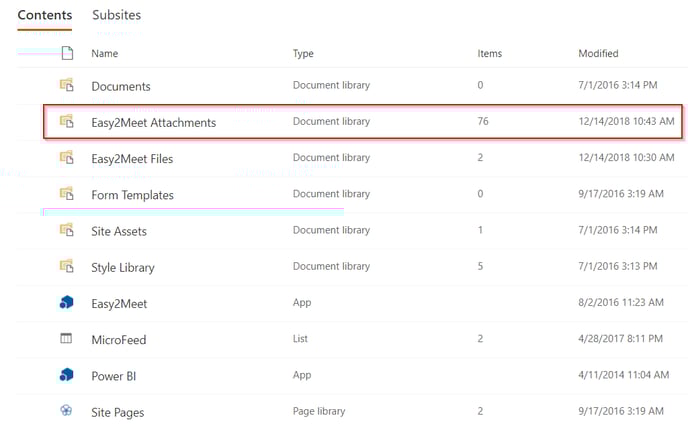The image size is (688, 428).
Task: Click the Site Pages library icon
Action: pos(66,410)
